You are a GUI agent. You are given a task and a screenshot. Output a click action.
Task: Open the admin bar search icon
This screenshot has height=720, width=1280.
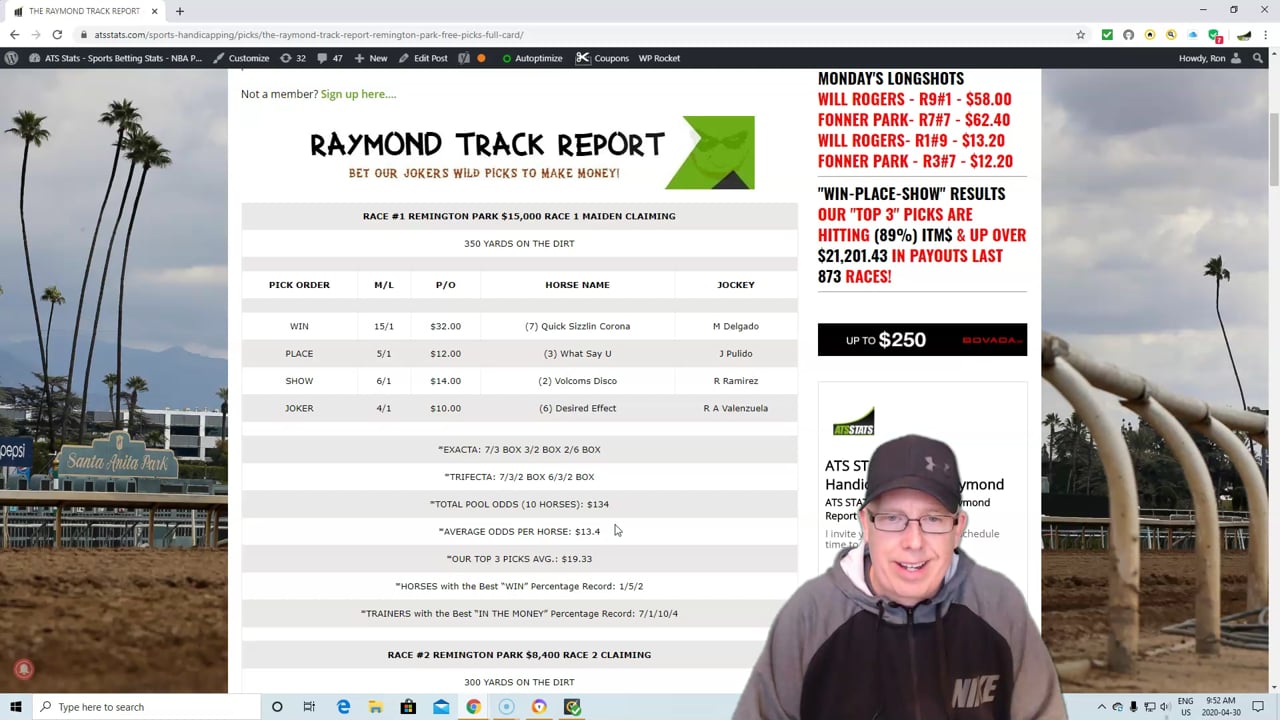coord(1260,58)
